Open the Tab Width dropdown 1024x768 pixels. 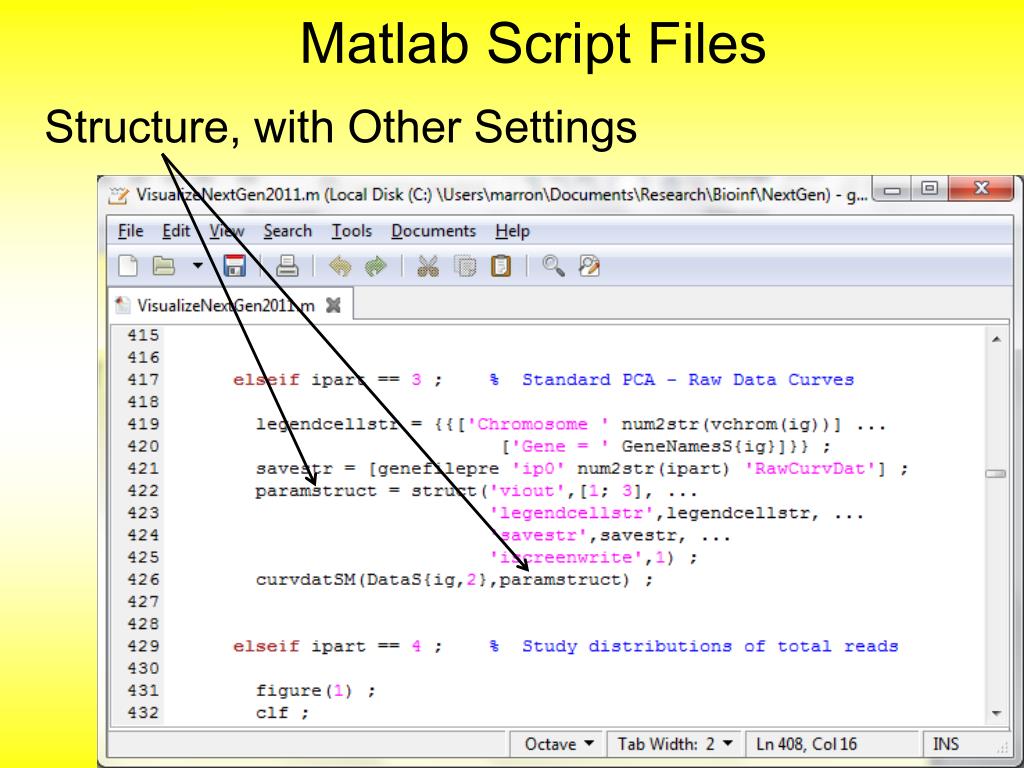tap(675, 744)
